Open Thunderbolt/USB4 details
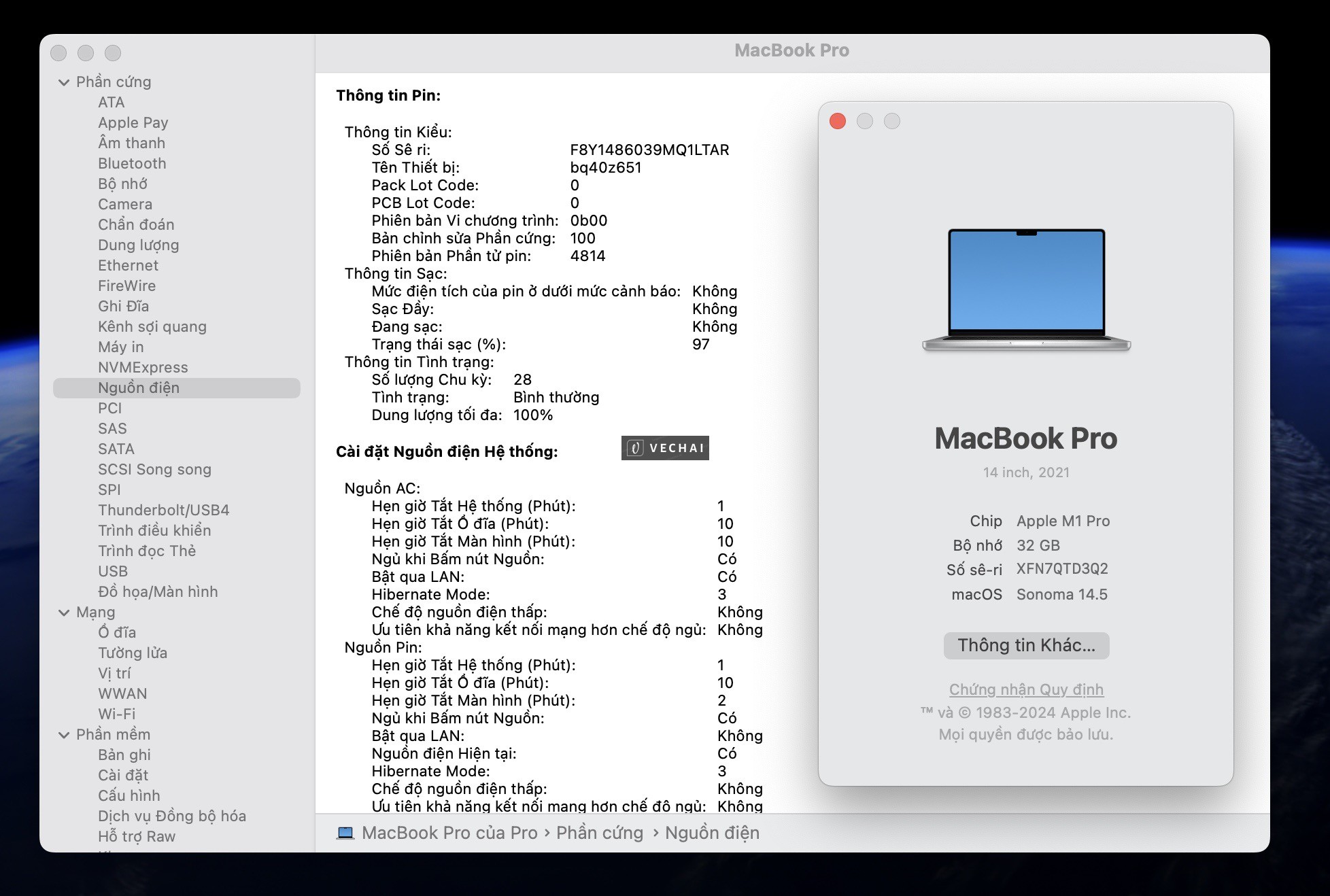 [x=164, y=510]
